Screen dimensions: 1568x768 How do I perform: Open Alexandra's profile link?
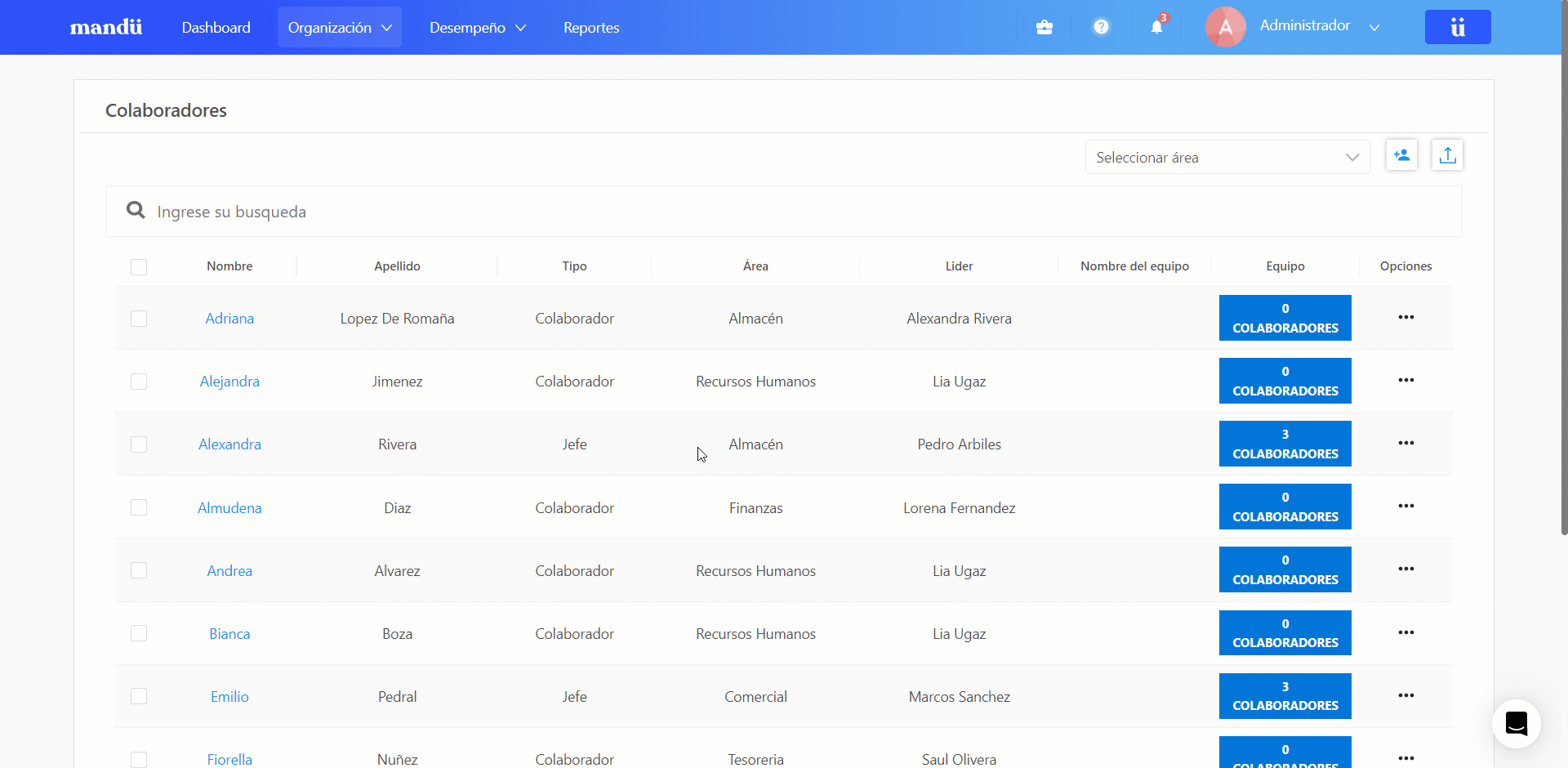[x=229, y=444]
